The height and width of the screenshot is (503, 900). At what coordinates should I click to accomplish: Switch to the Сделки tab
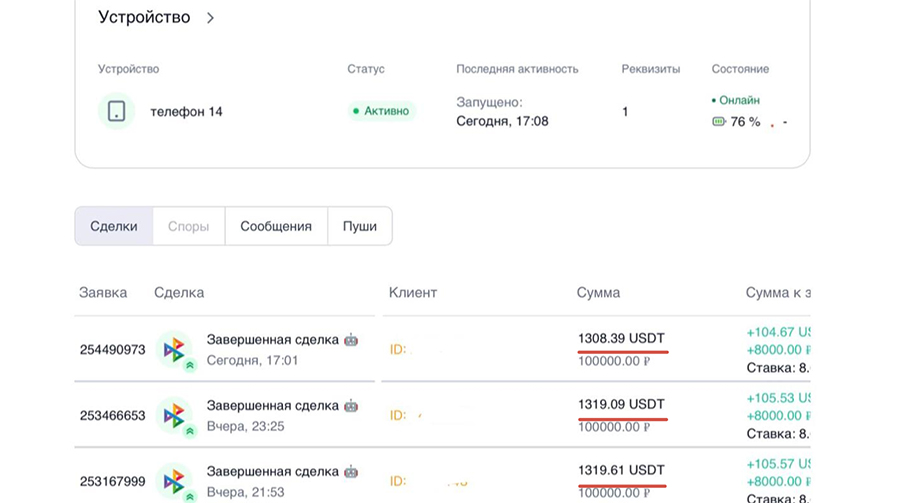click(x=114, y=226)
